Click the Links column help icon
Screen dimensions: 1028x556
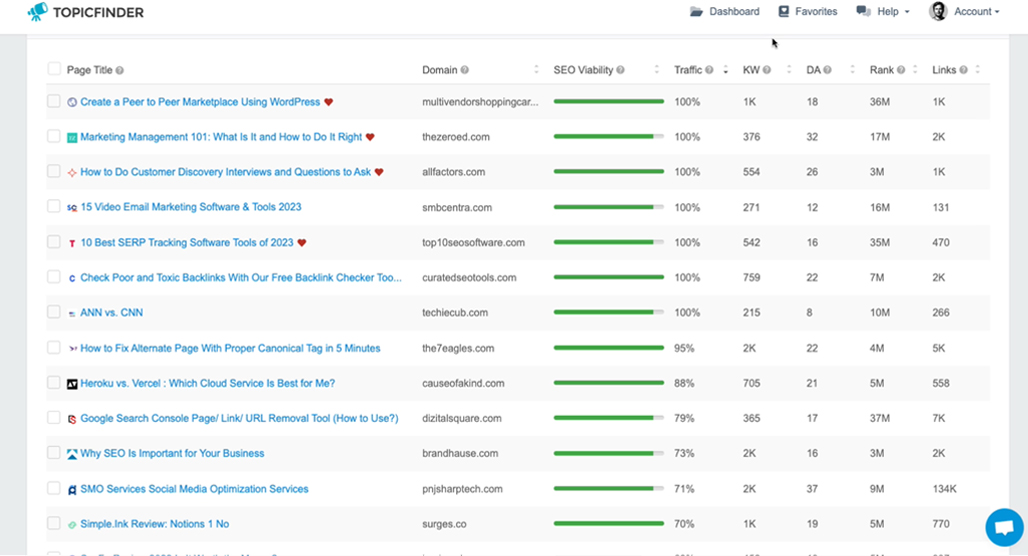963,70
